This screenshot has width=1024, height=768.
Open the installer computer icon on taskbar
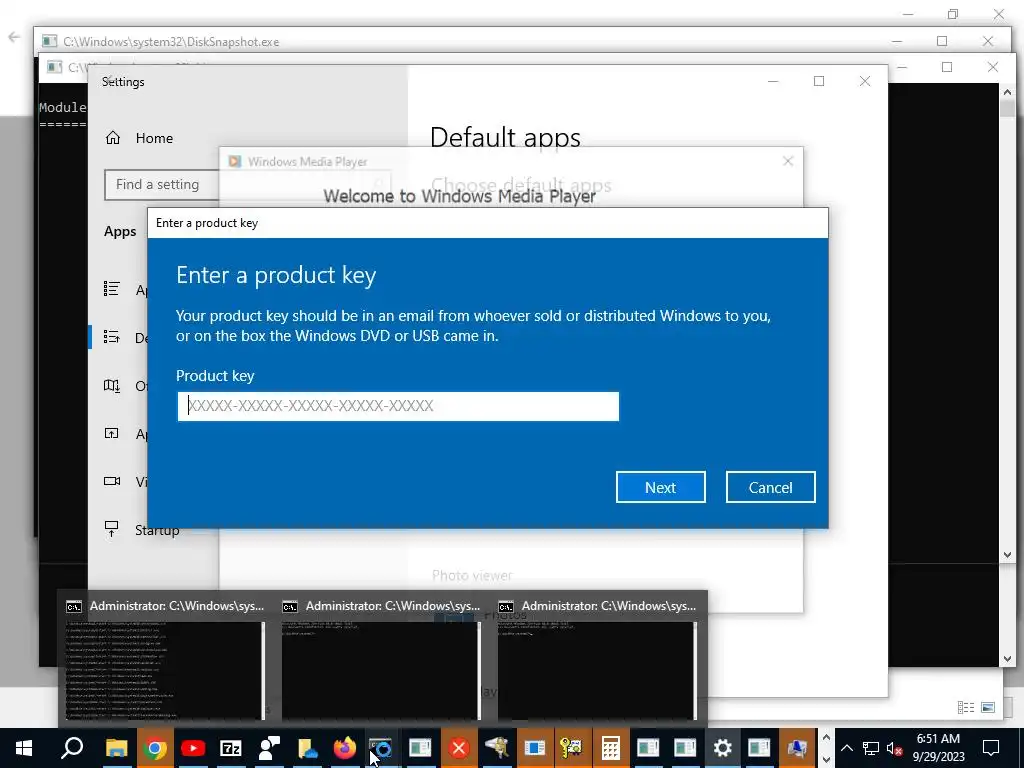click(x=797, y=748)
